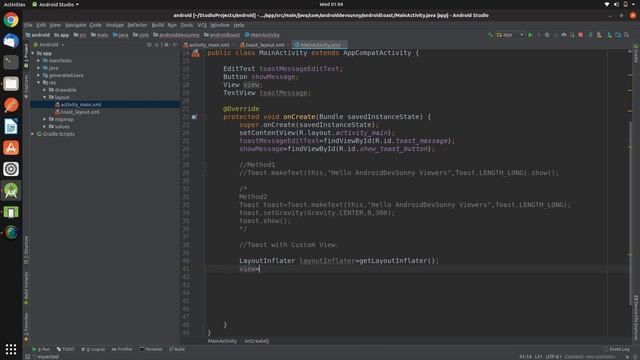Open the Build menu
Viewport: 640px width, 360px height.
[x=158, y=25]
